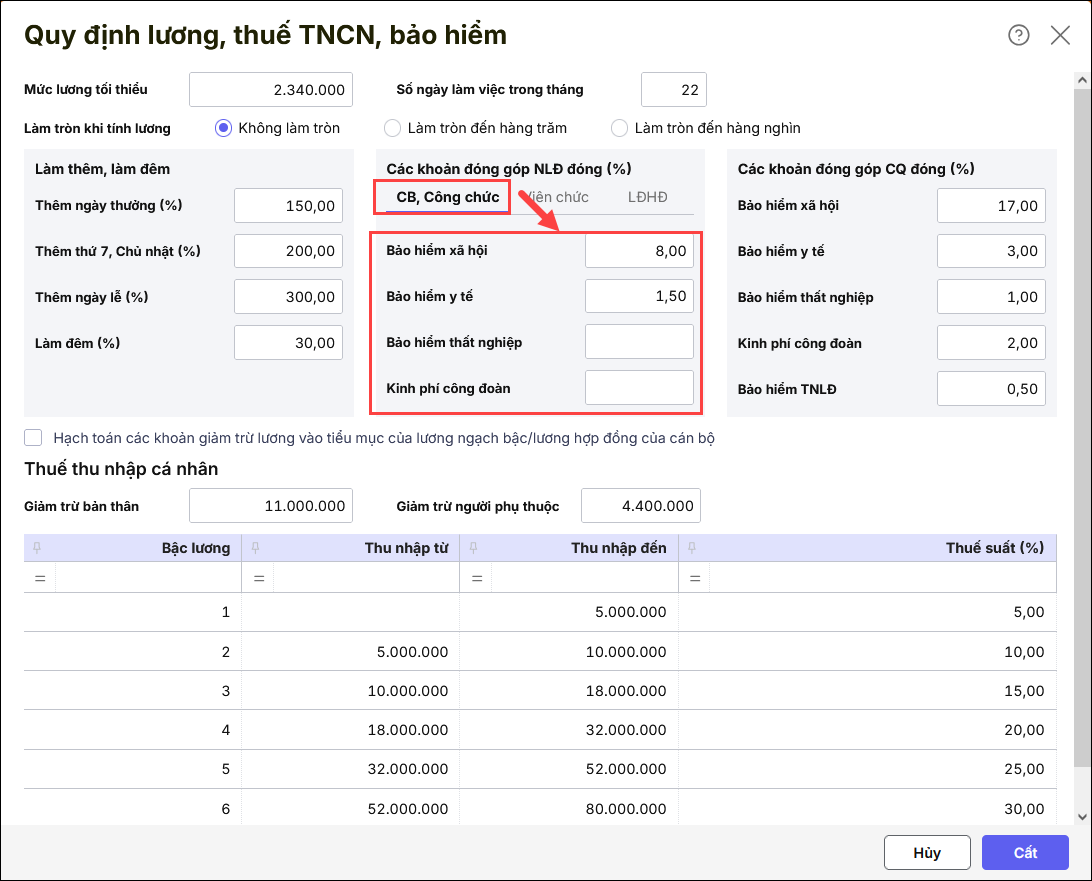Pin the Thu nhập đến column

coord(473,547)
